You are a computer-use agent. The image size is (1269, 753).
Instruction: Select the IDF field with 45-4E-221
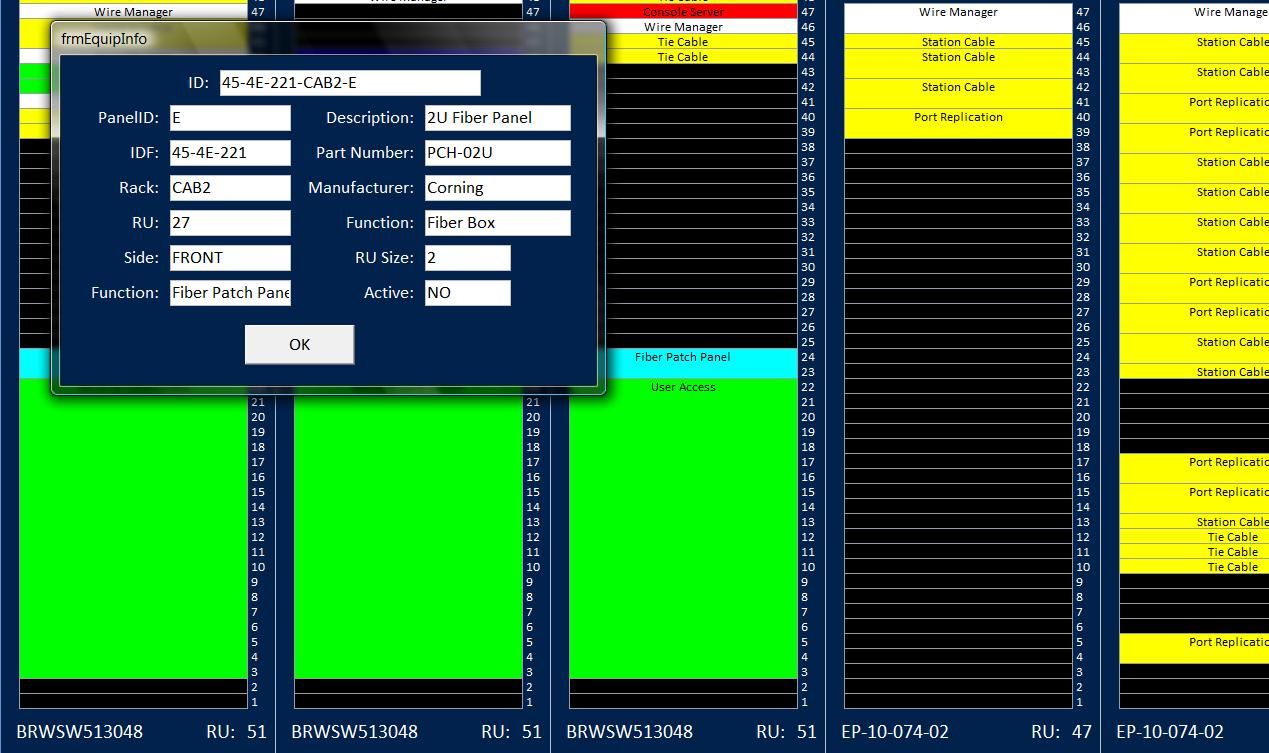(x=230, y=153)
